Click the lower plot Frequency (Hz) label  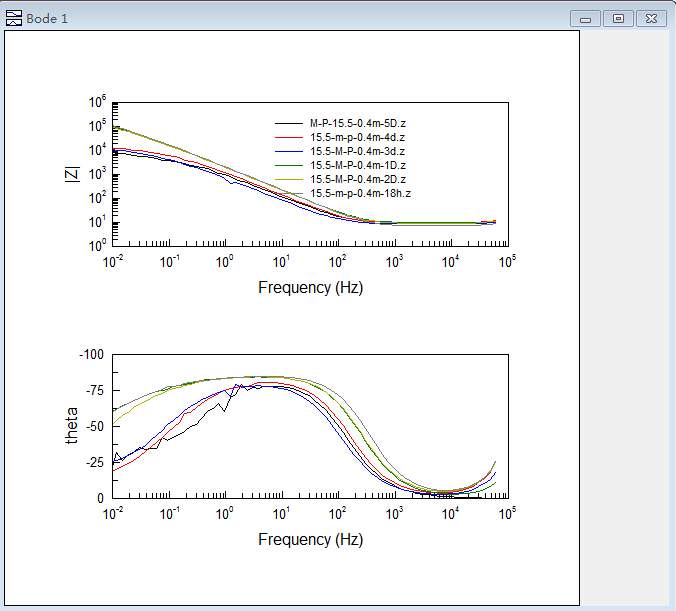(310, 539)
